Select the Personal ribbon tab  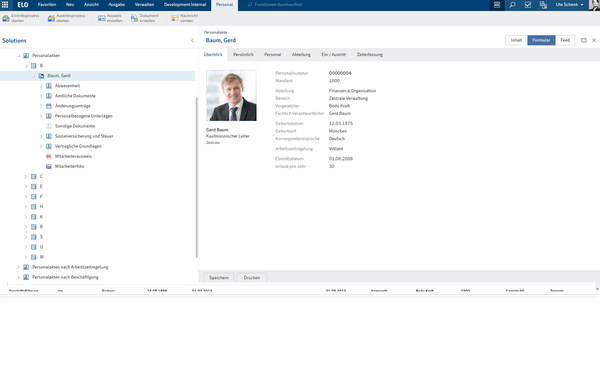pos(224,5)
